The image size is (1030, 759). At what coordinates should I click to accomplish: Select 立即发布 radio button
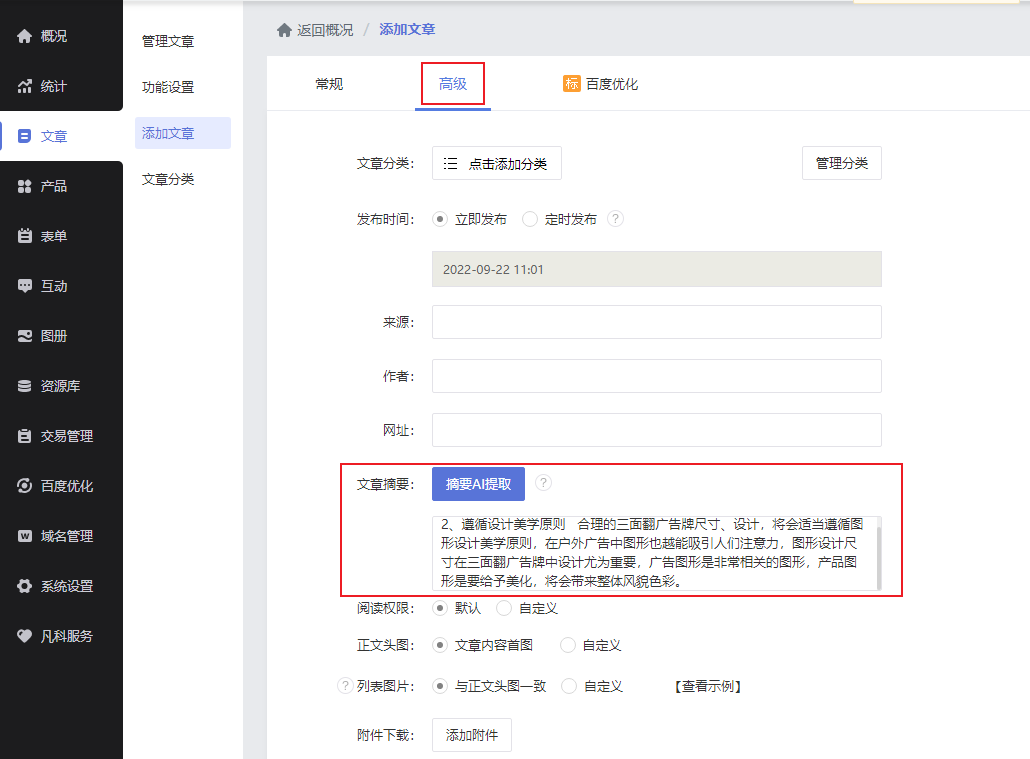440,219
